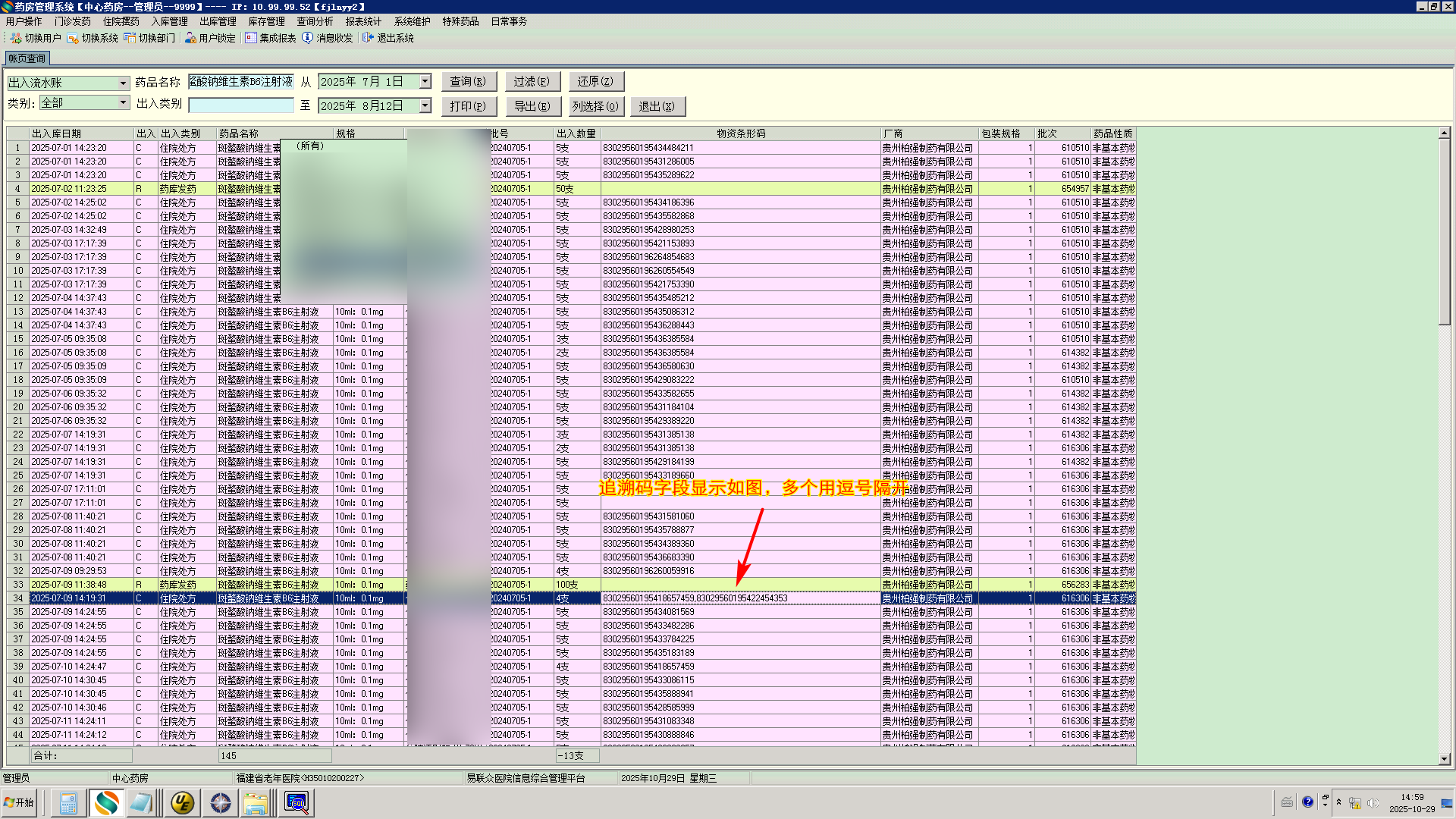The height and width of the screenshot is (819, 1456).
Task: Click the 退出系统 exit system icon
Action: pos(368,38)
